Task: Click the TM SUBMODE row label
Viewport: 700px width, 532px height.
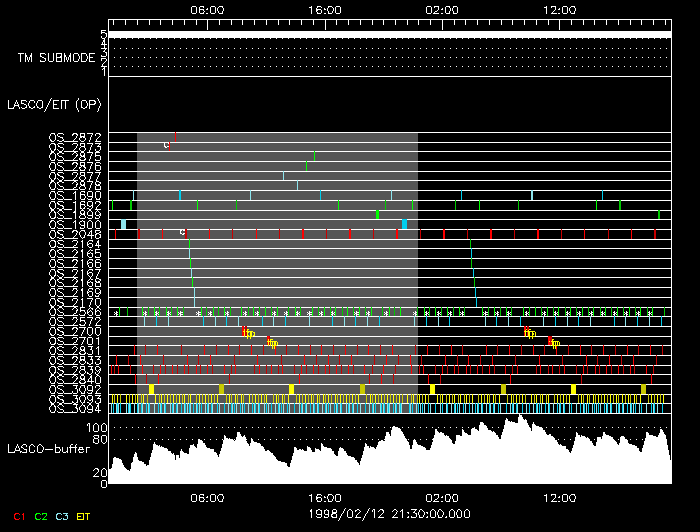Action: pyautogui.click(x=56, y=57)
